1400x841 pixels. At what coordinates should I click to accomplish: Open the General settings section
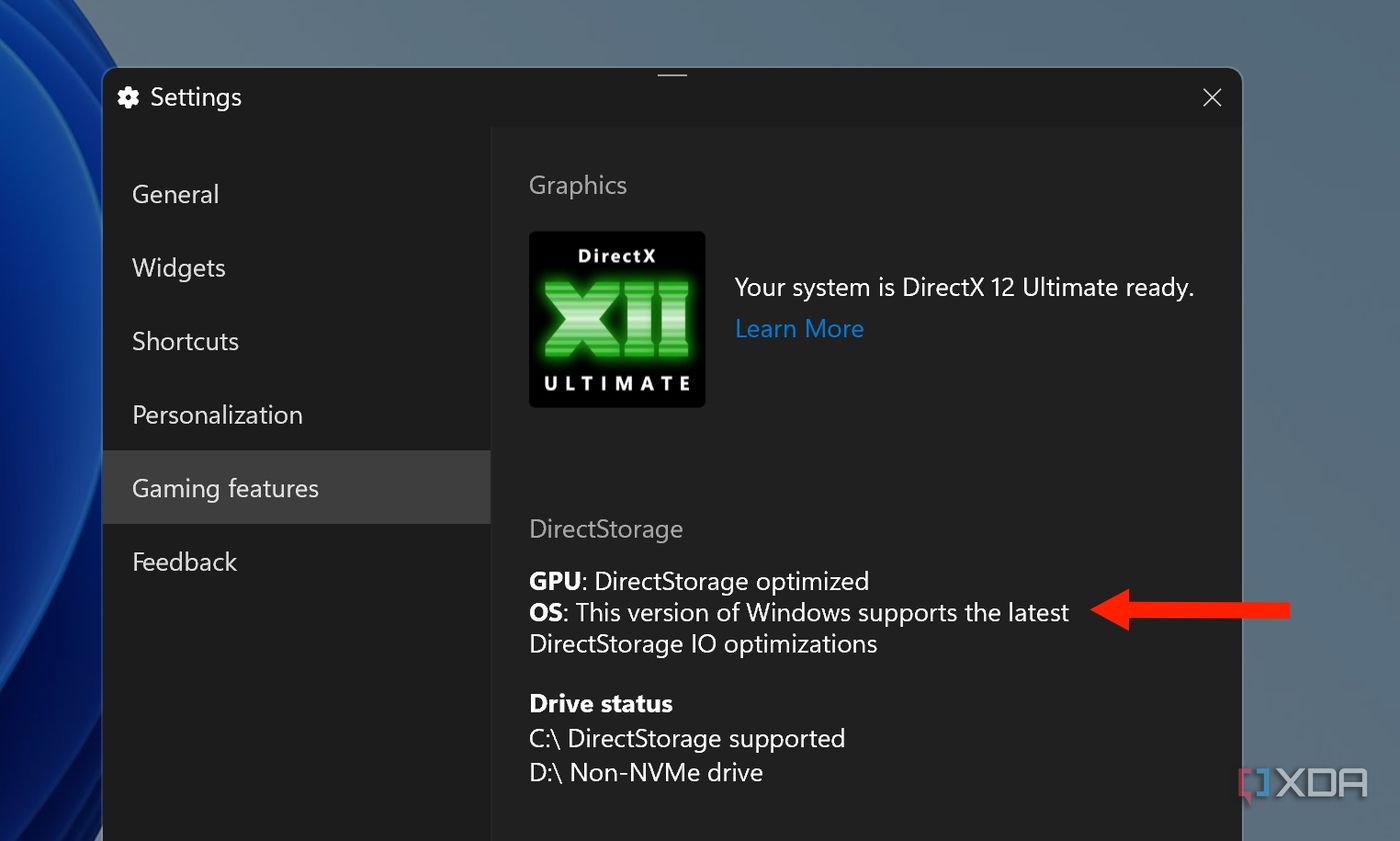[x=296, y=194]
